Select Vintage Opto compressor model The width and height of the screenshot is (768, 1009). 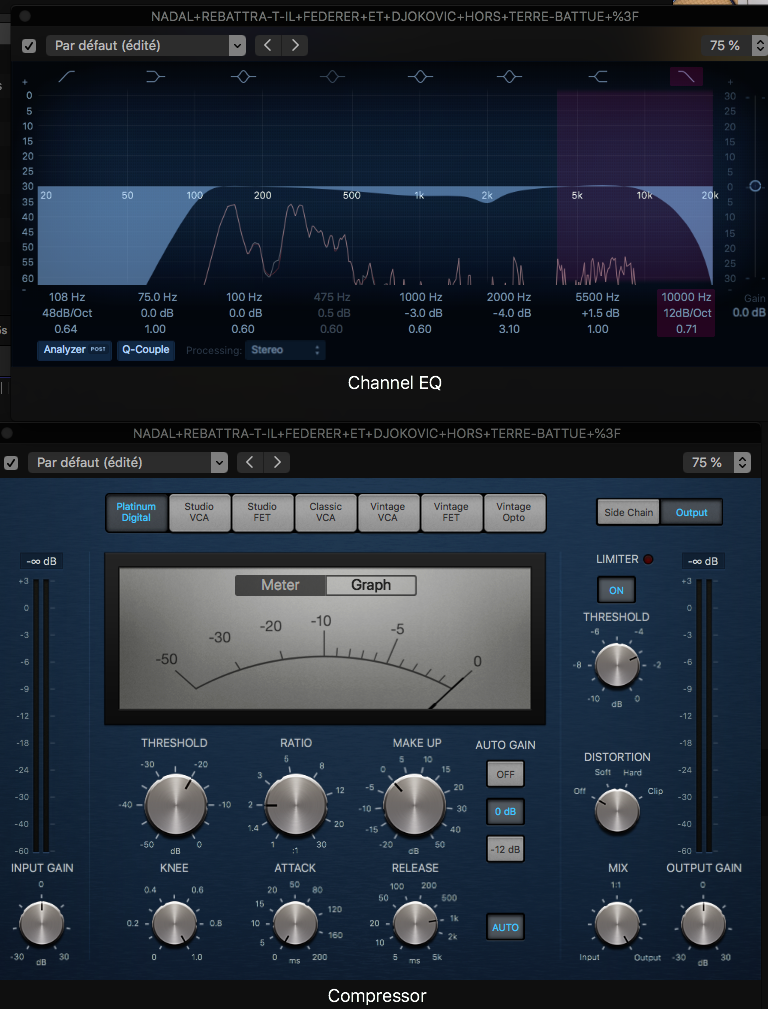click(x=514, y=512)
